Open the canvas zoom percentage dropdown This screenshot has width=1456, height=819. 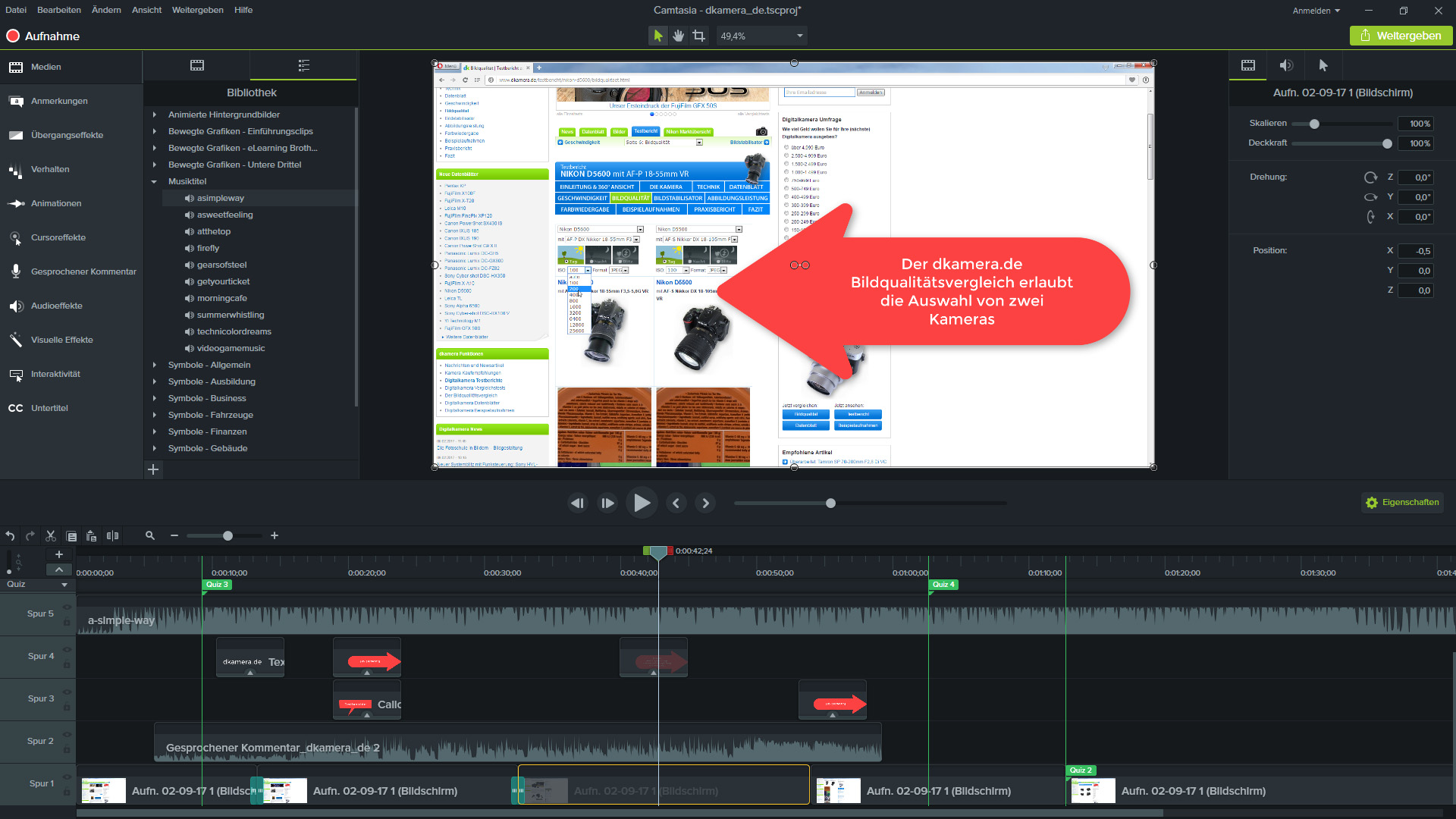pyautogui.click(x=761, y=36)
